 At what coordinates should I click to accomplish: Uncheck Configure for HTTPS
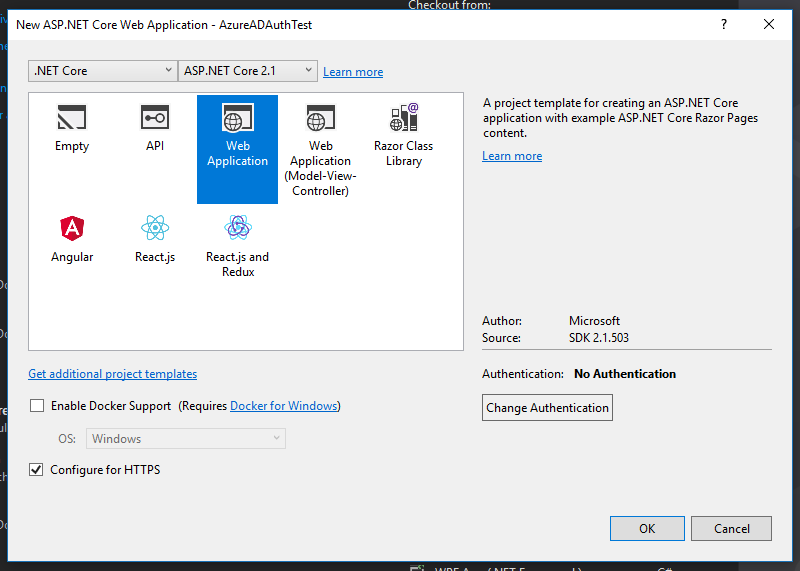tap(36, 469)
